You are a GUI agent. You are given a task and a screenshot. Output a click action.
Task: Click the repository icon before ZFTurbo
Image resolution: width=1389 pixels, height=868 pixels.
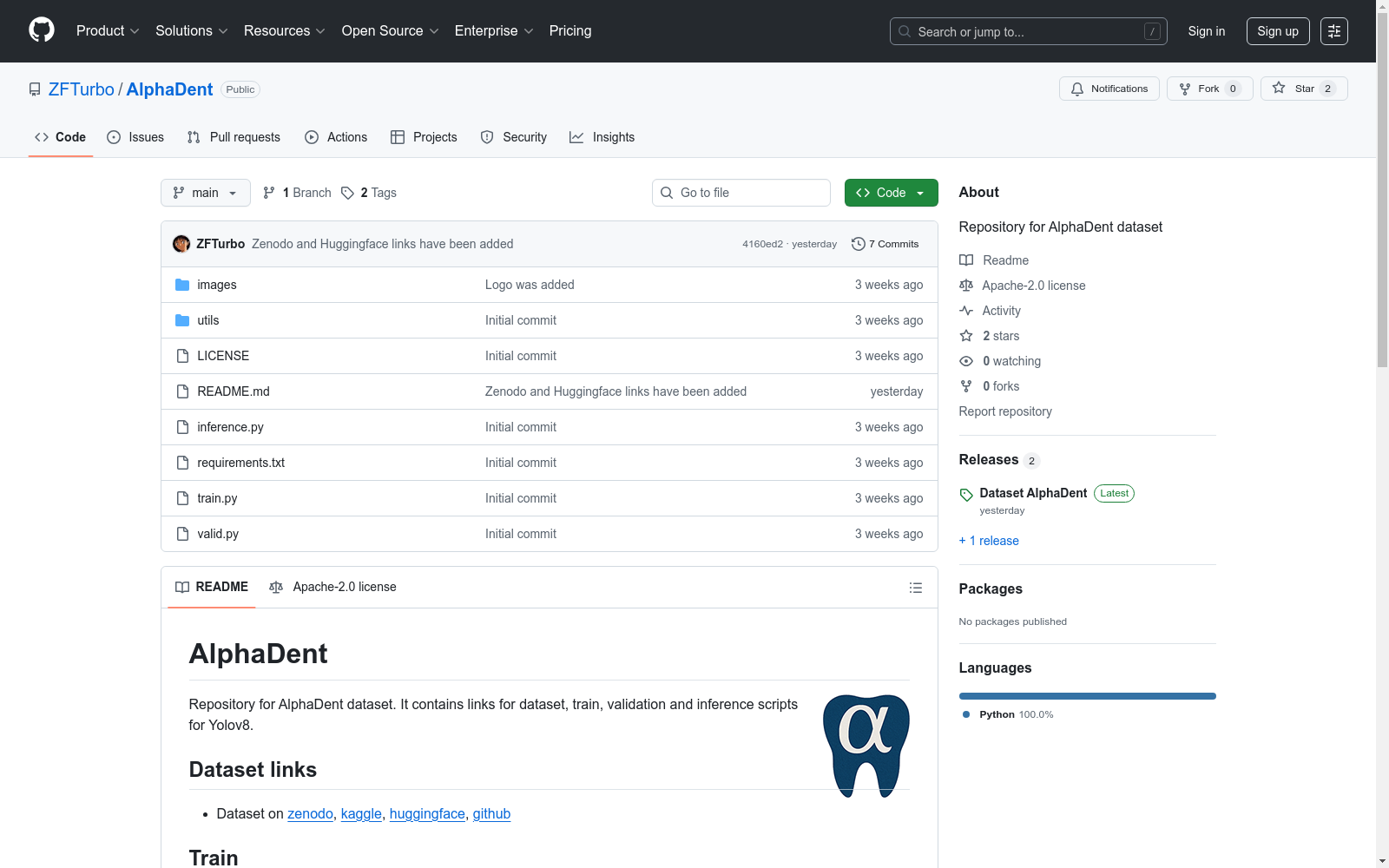[35, 89]
